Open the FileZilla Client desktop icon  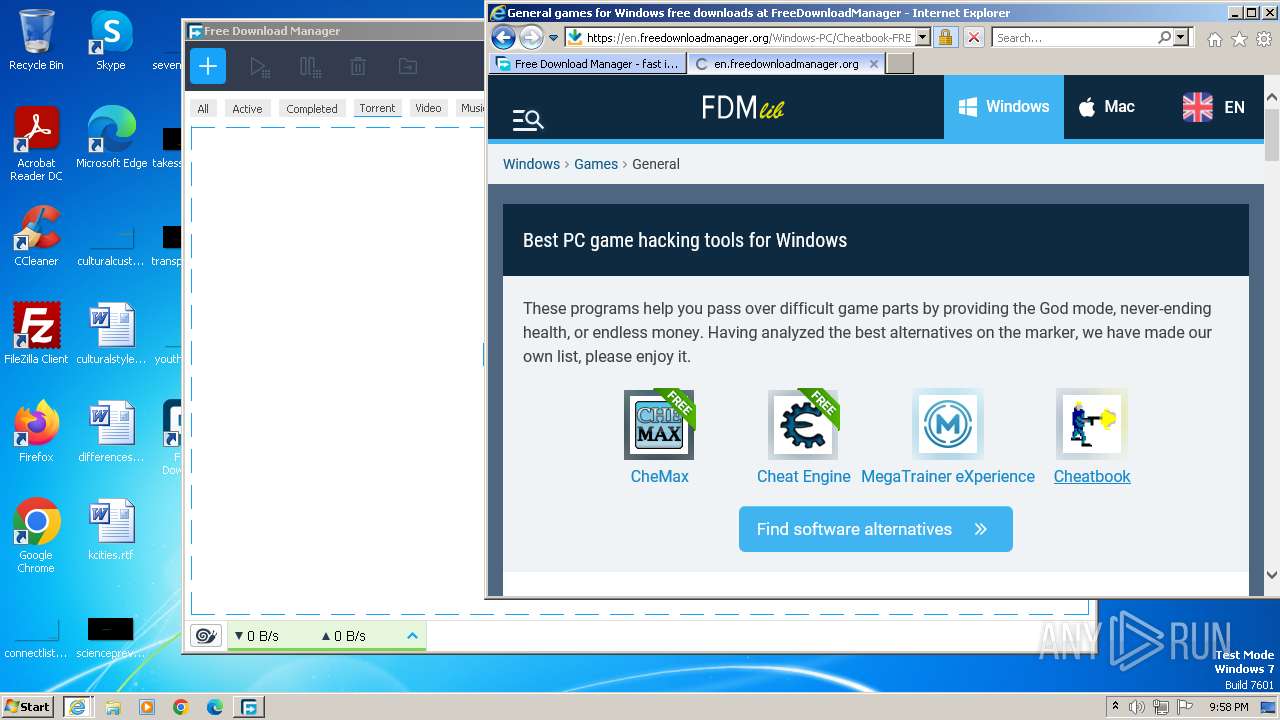point(36,333)
